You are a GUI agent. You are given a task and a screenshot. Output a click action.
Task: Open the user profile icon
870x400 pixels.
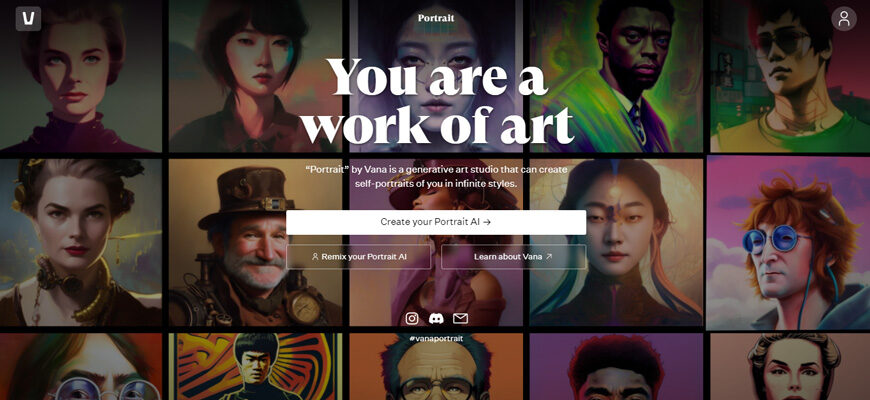tap(844, 19)
